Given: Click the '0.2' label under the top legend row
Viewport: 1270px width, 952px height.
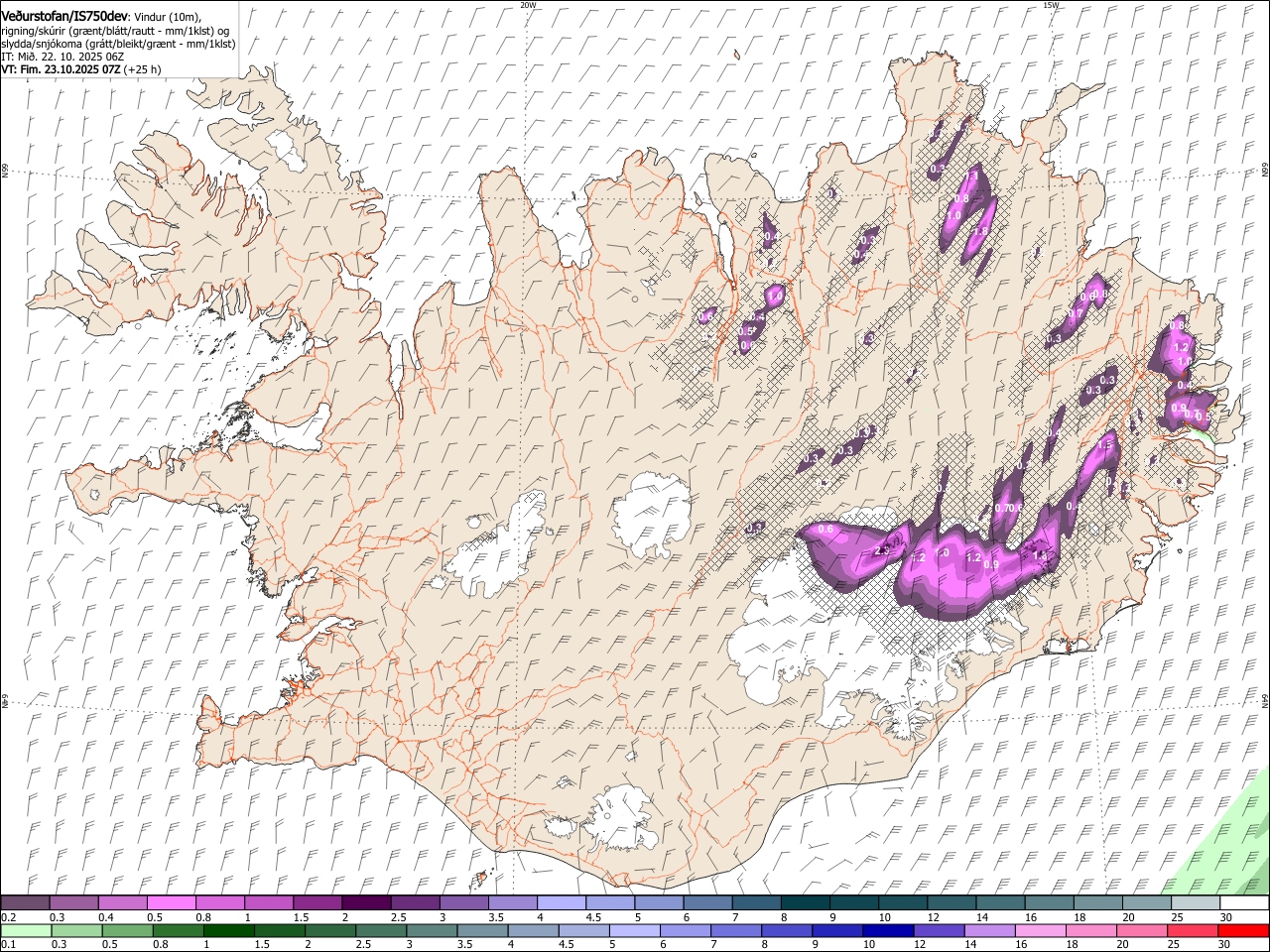Looking at the screenshot, I should [8, 916].
